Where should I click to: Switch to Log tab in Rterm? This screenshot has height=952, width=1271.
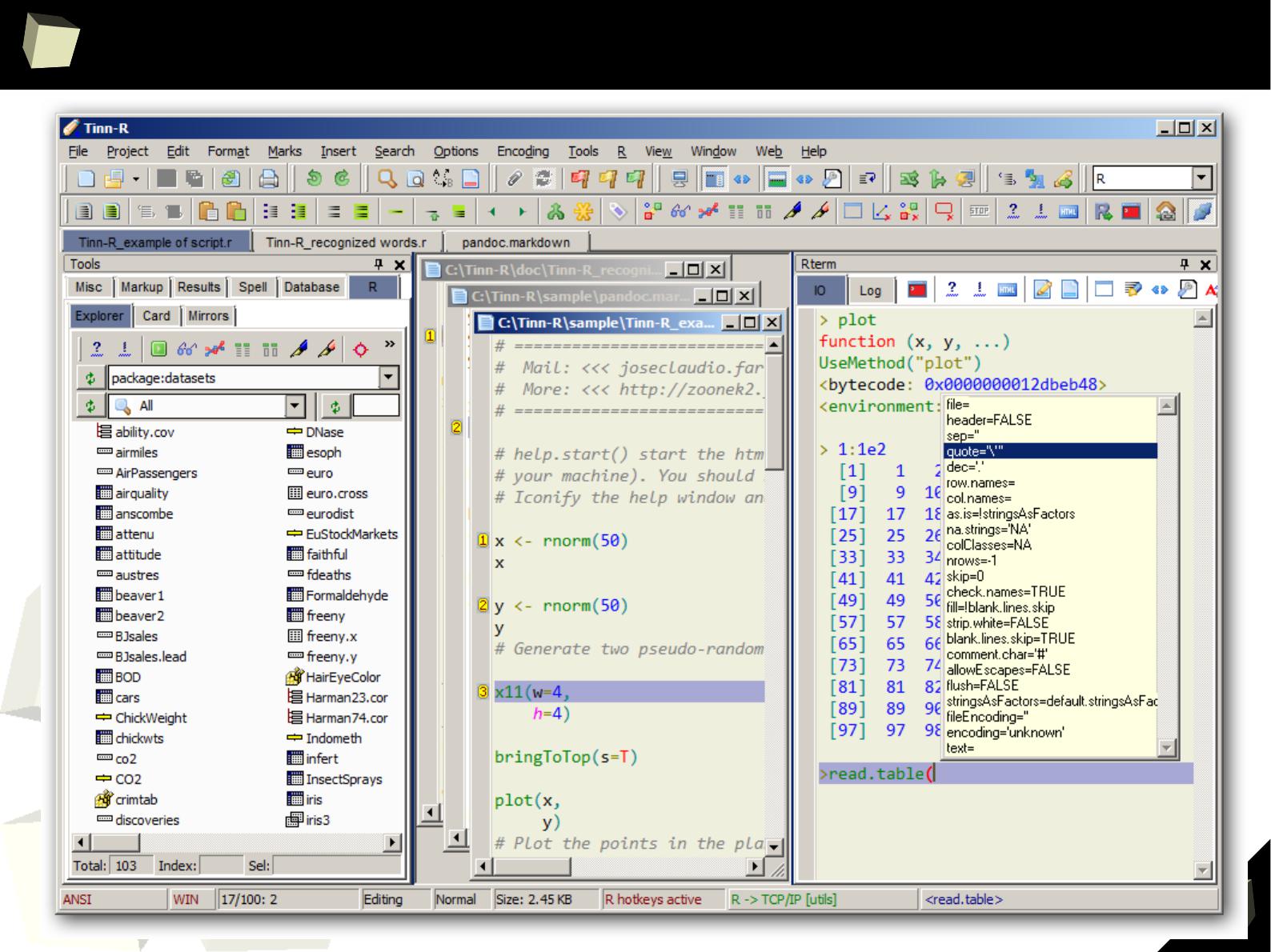point(870,290)
